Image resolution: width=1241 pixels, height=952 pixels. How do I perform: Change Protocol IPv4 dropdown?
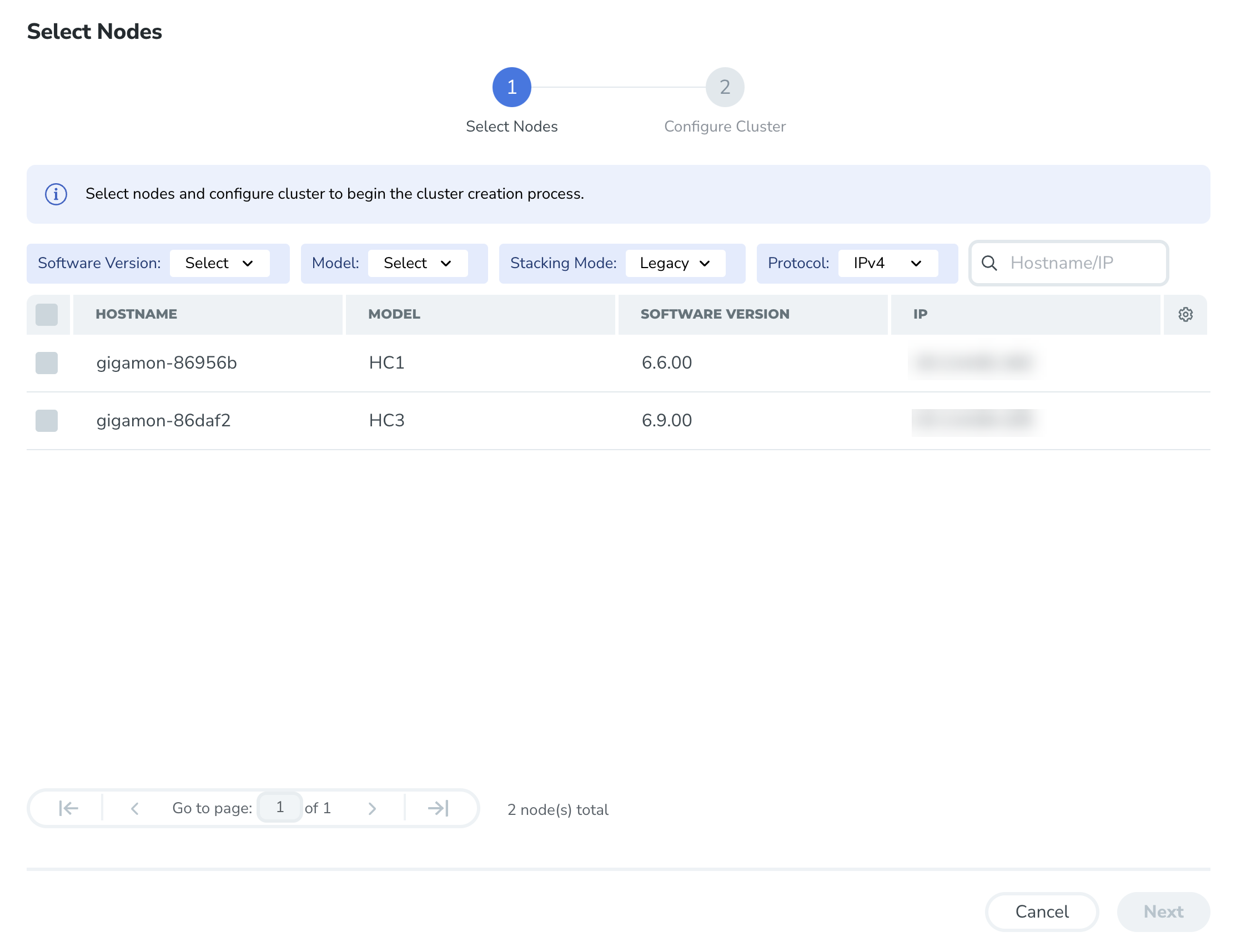click(887, 264)
